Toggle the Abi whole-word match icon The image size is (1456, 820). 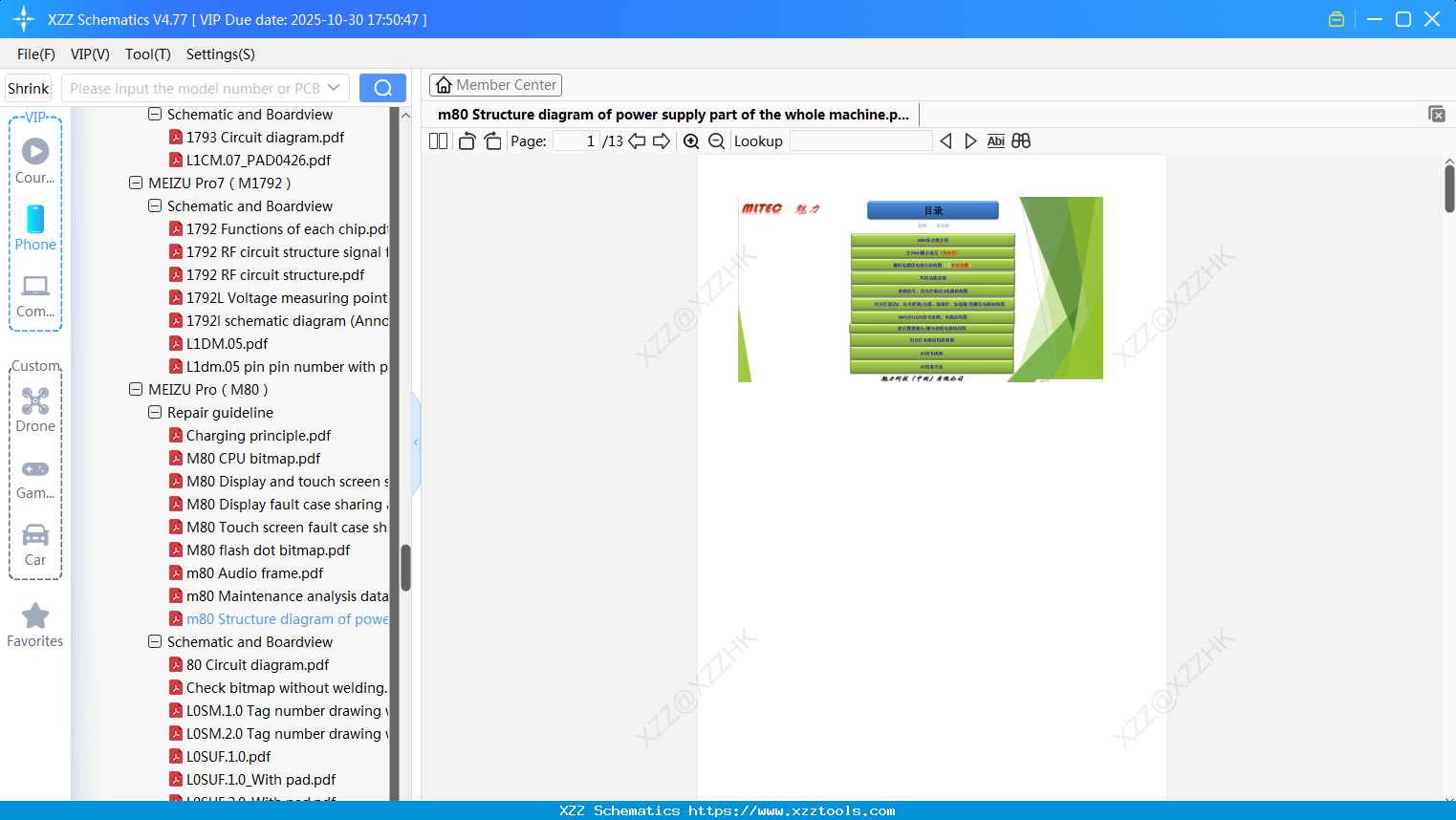click(x=995, y=141)
